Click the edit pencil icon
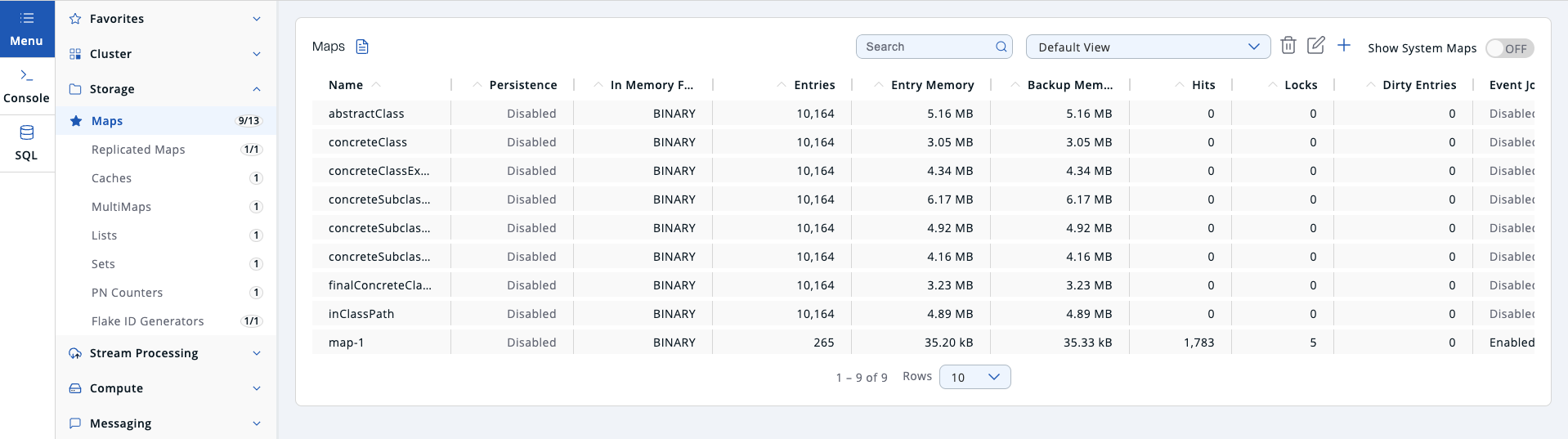The image size is (1568, 439). pyautogui.click(x=1315, y=46)
